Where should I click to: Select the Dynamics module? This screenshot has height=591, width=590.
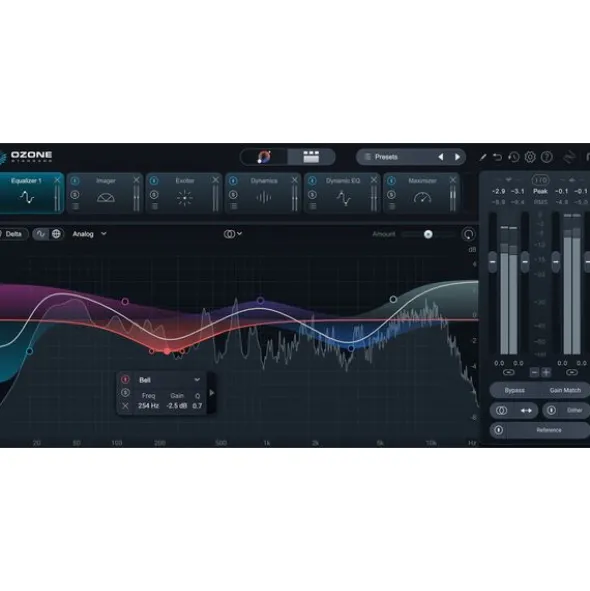point(264,193)
